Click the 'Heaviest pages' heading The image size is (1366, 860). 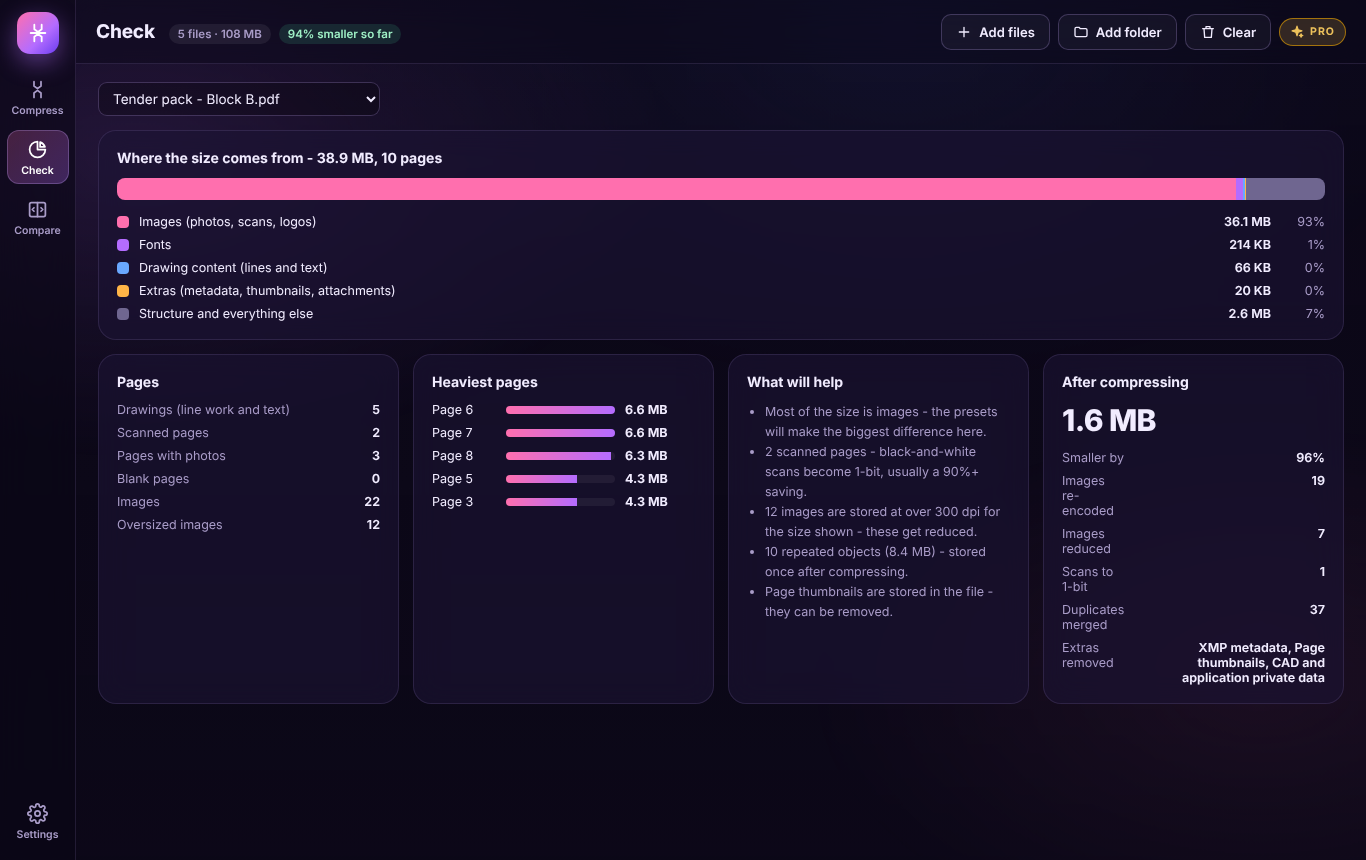tap(485, 382)
